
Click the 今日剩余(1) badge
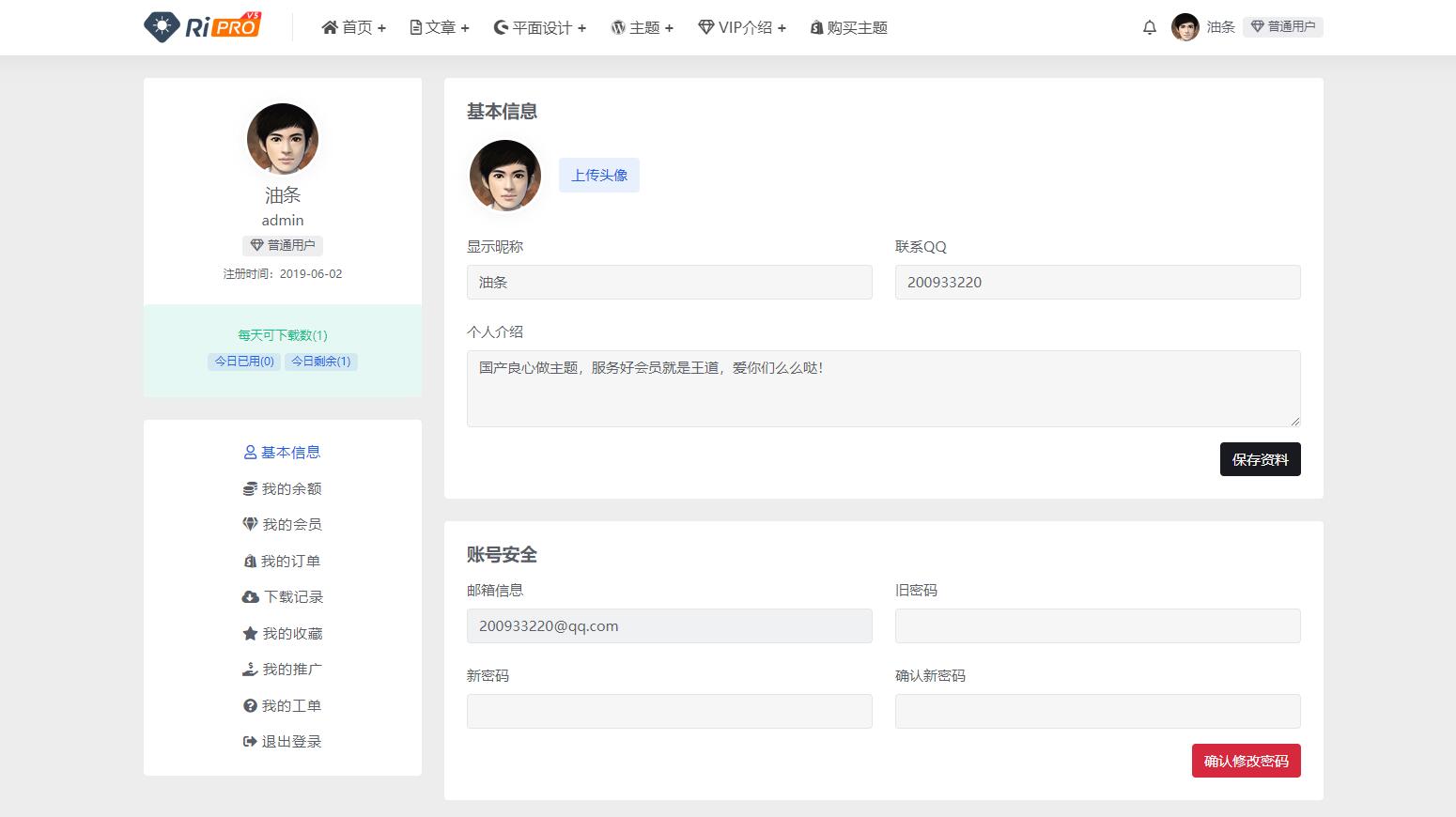321,362
